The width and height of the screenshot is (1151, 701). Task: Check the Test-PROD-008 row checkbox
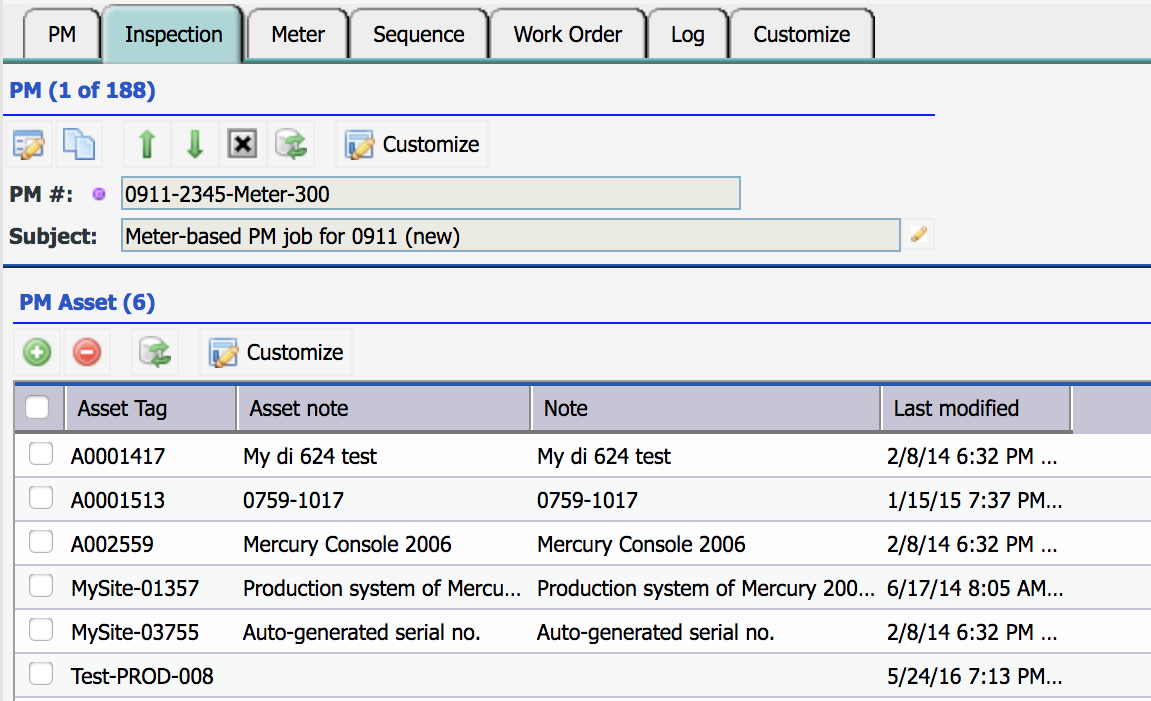click(41, 674)
